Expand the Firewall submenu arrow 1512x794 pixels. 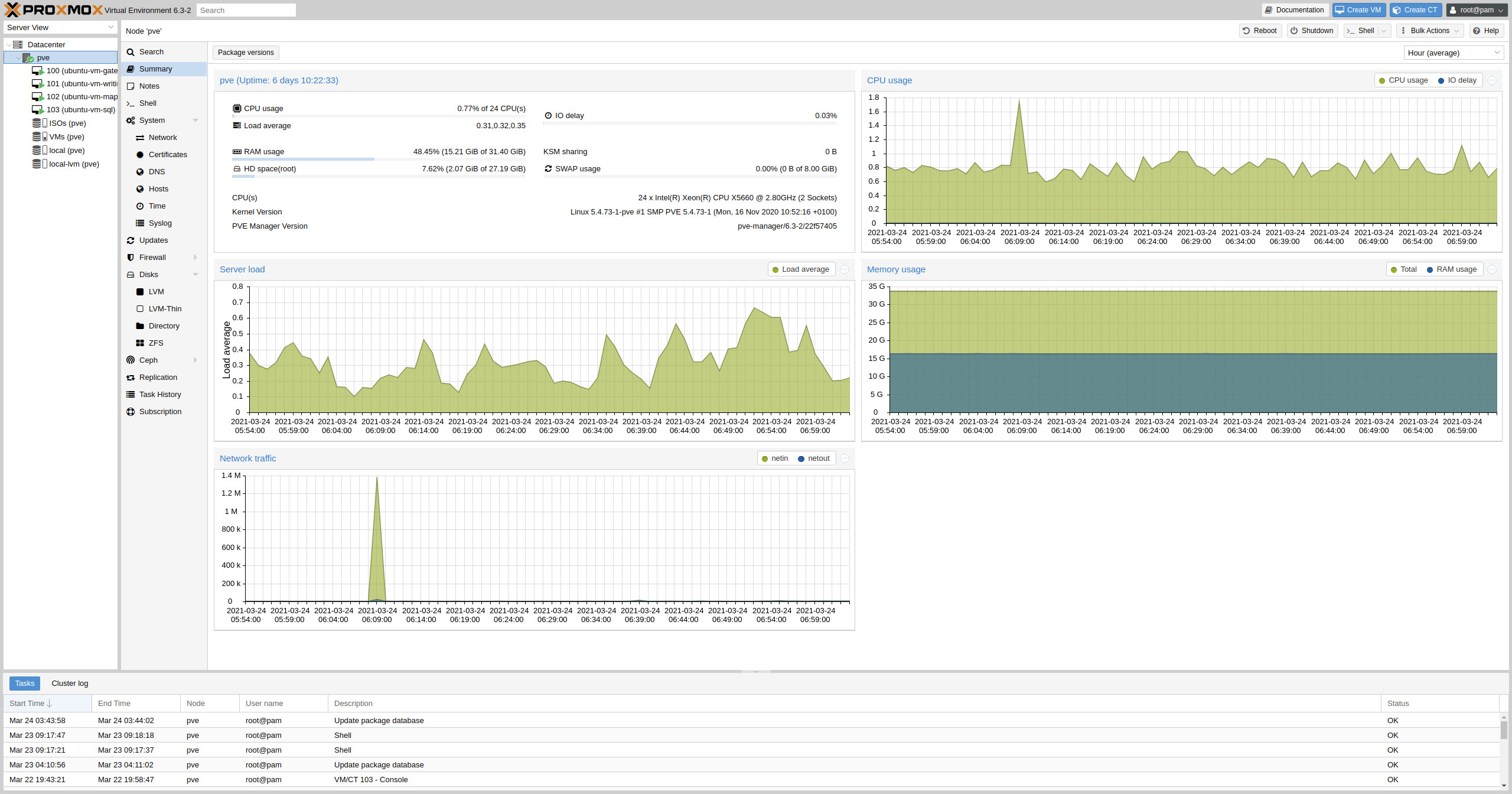click(x=195, y=258)
